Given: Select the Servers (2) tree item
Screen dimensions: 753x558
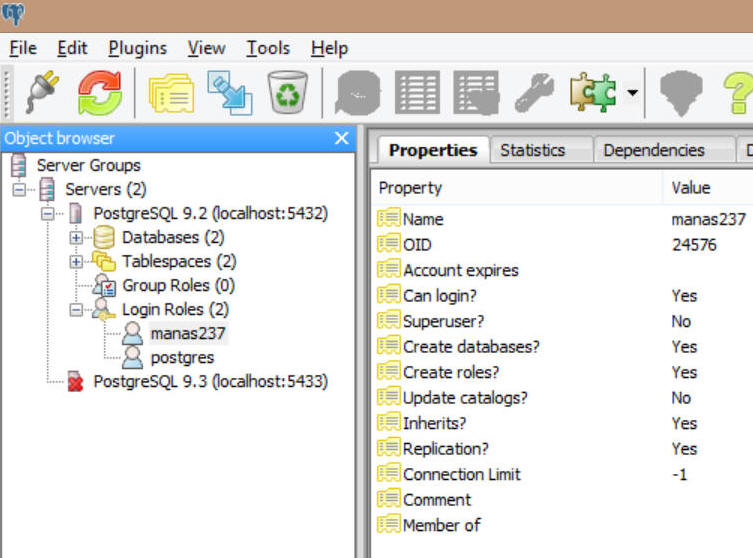Looking at the screenshot, I should click(x=106, y=189).
